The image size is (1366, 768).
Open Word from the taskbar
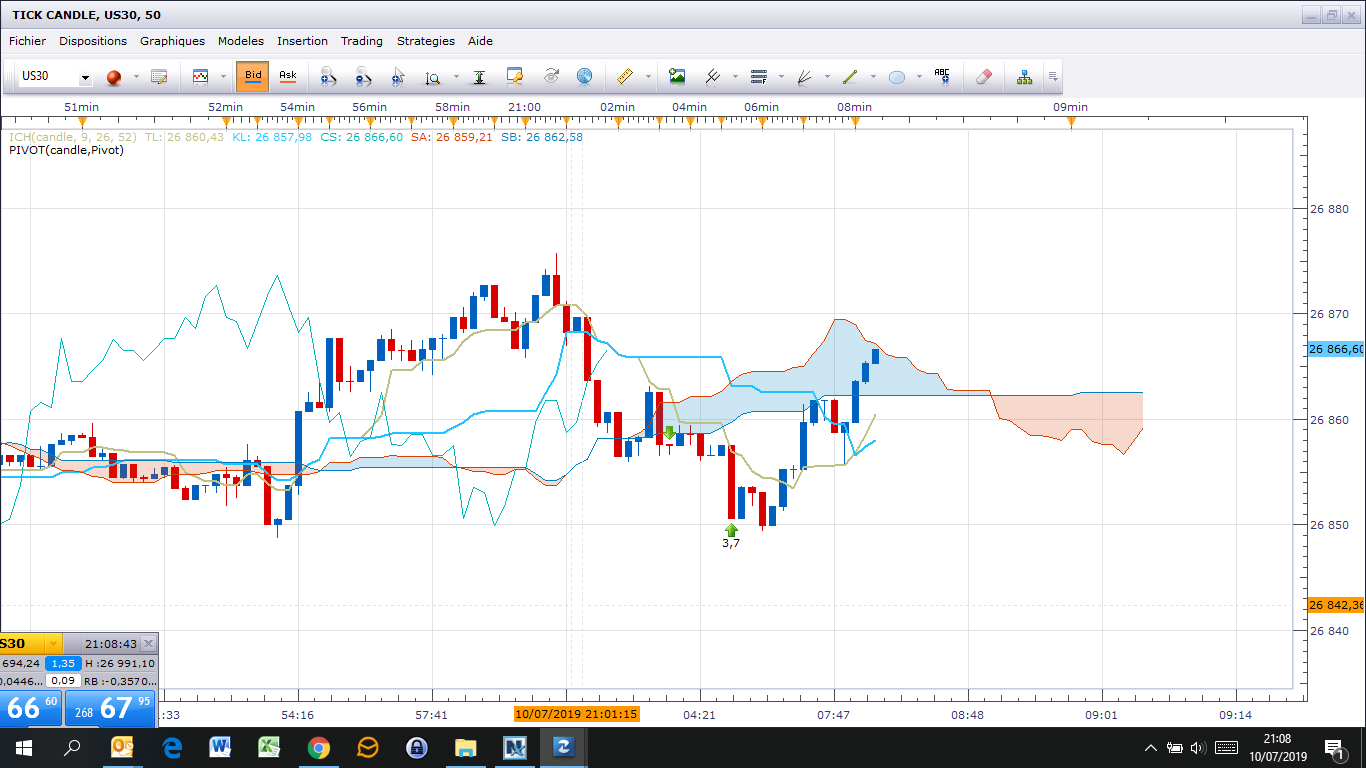(x=220, y=747)
